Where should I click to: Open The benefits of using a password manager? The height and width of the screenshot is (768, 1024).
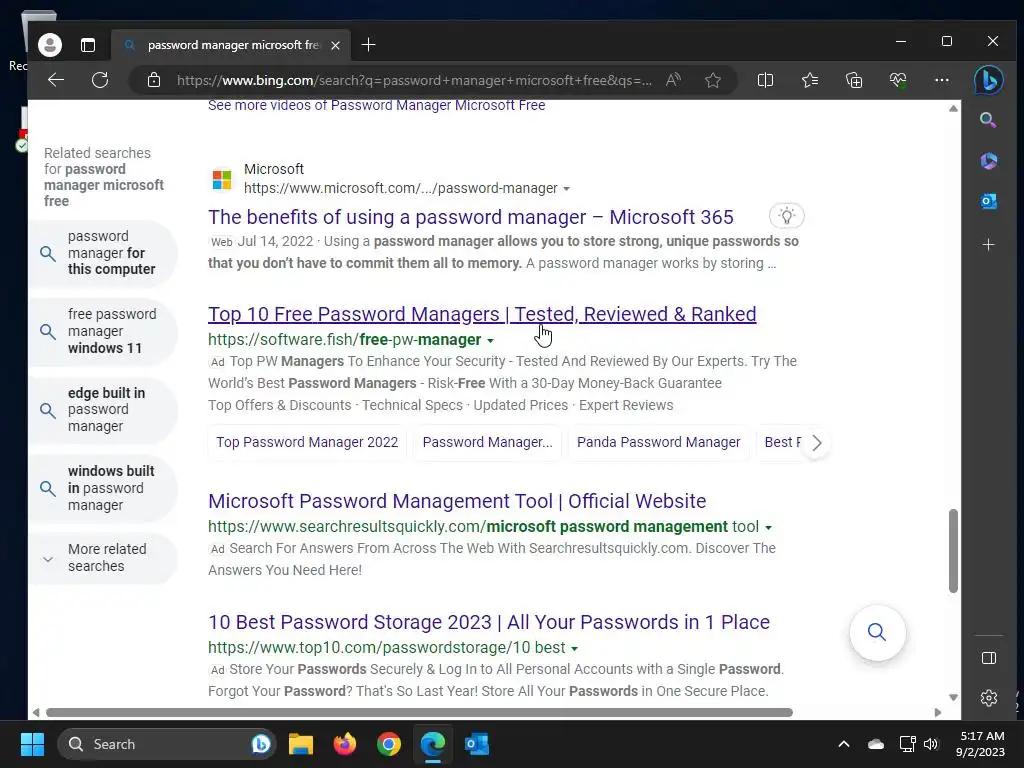471,217
